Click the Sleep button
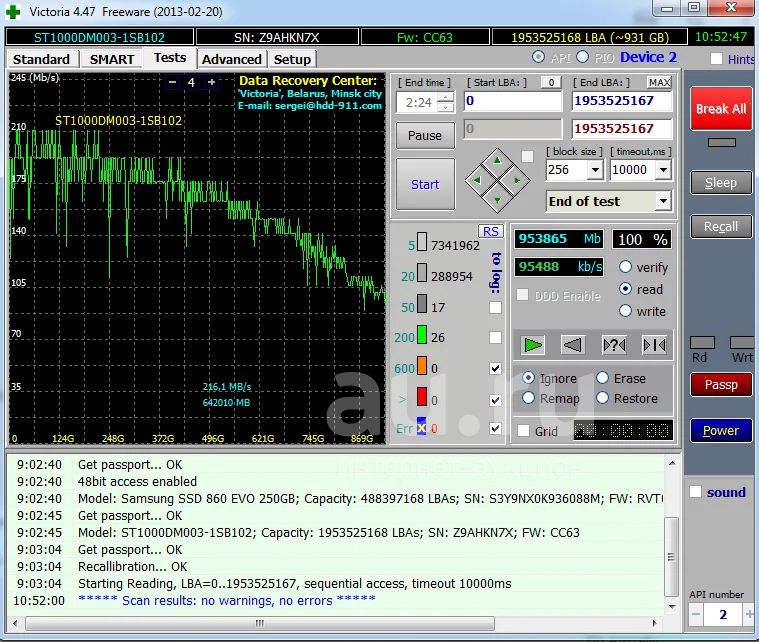The image size is (759, 642). point(721,183)
